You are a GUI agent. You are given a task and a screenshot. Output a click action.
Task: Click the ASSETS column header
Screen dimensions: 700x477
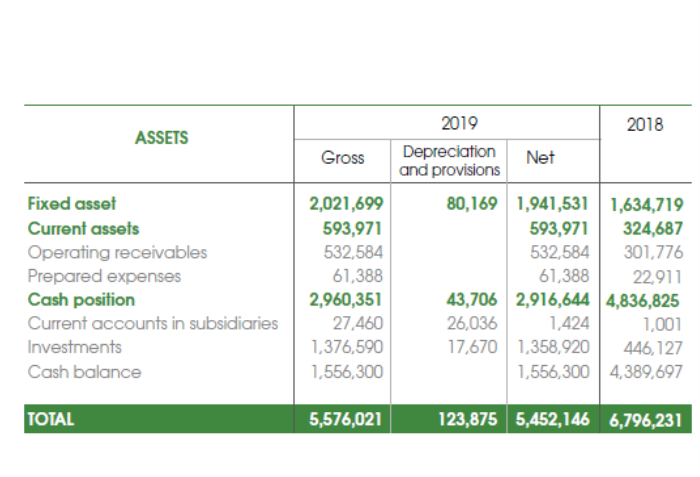click(x=160, y=138)
